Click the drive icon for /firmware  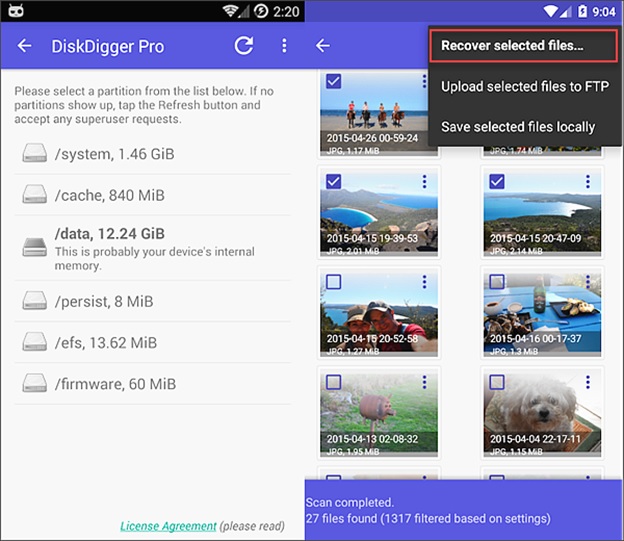tap(35, 383)
